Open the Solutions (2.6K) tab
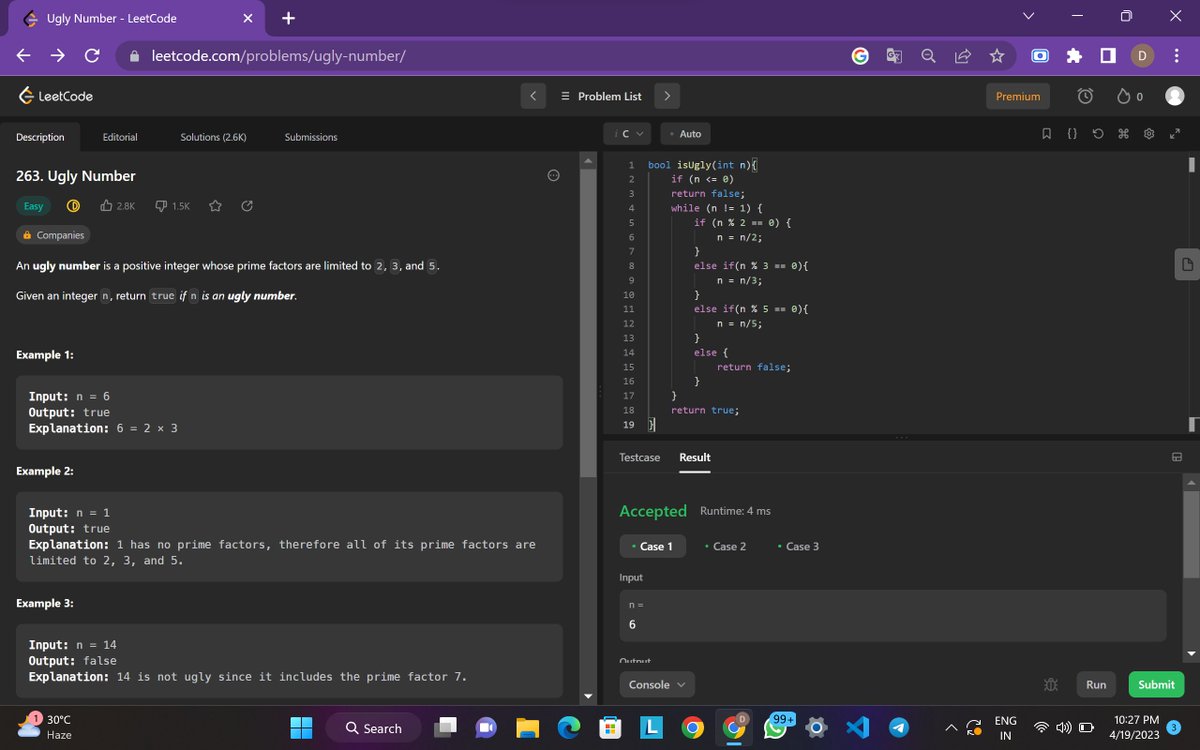 tap(213, 137)
